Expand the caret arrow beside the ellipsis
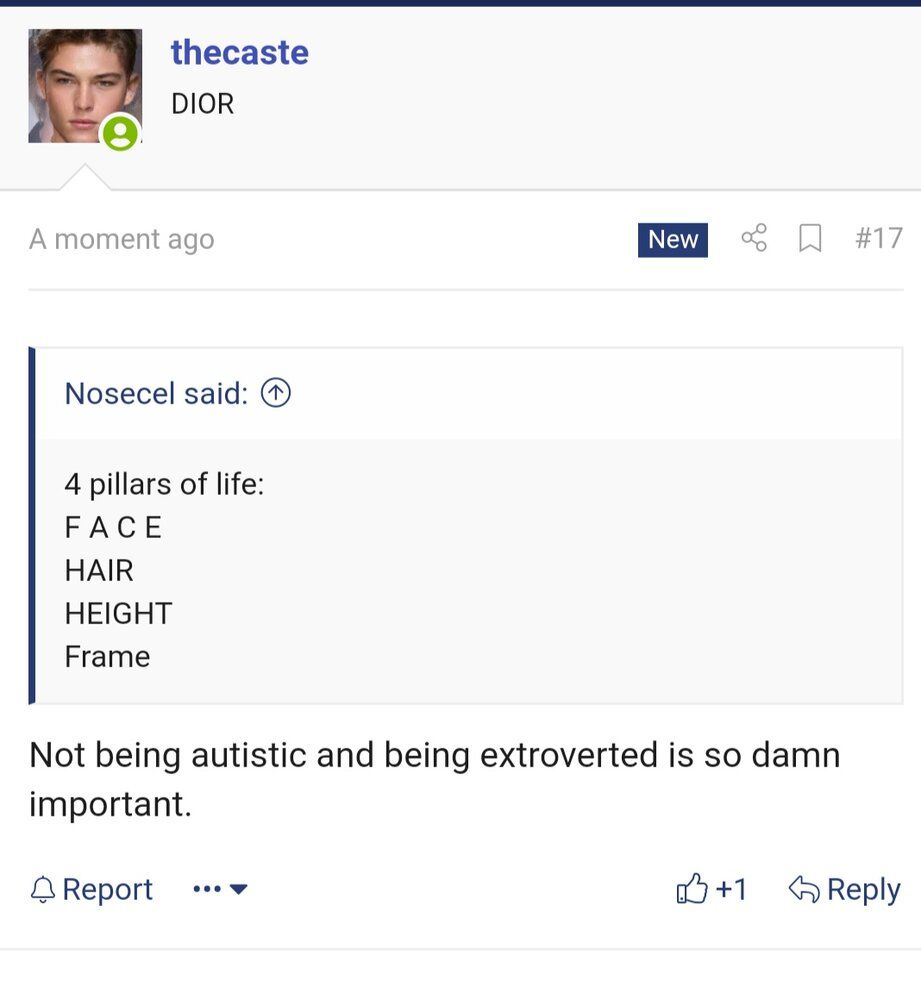This screenshot has width=921, height=1000. 239,889
